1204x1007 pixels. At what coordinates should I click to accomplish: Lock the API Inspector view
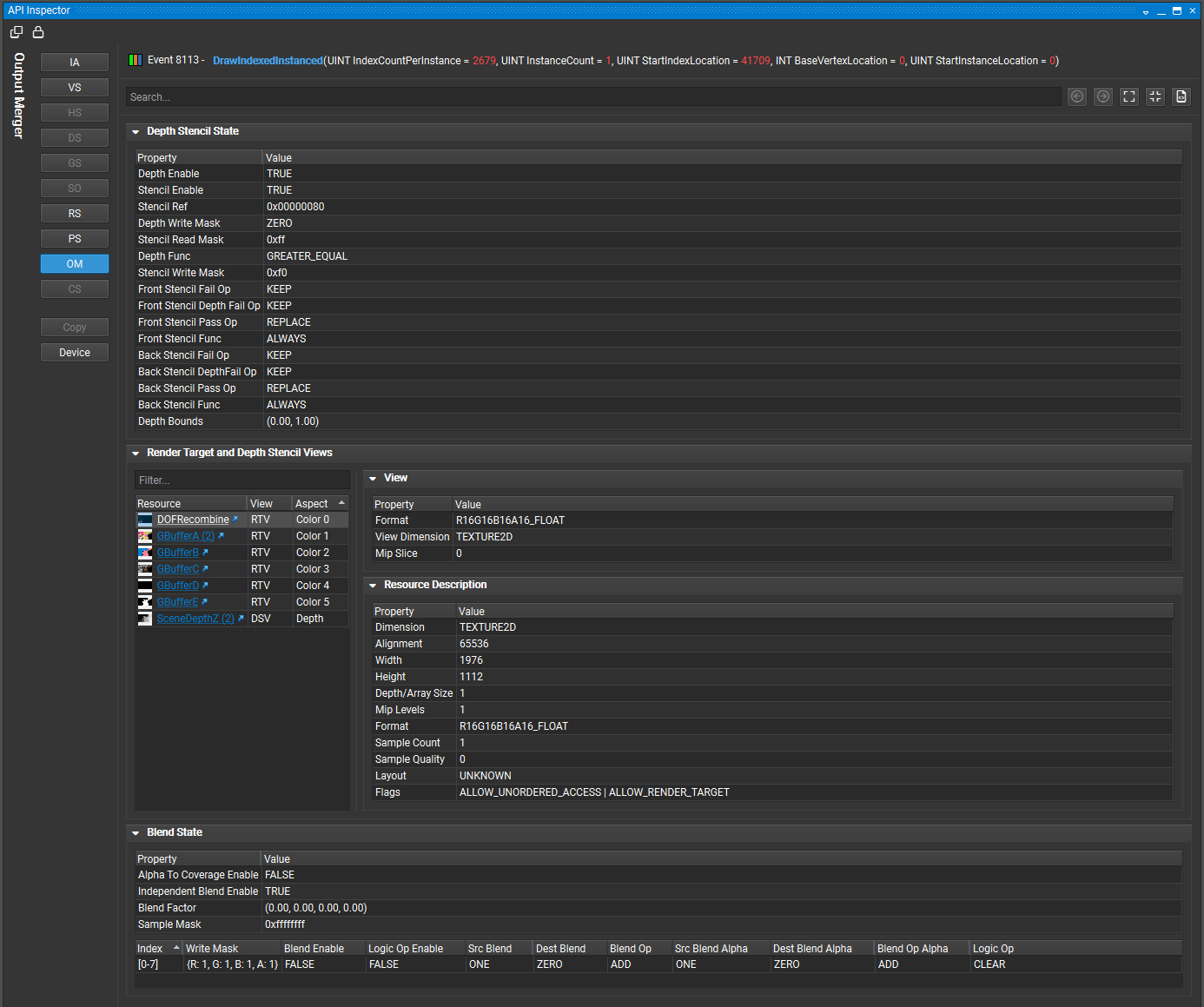pos(38,31)
